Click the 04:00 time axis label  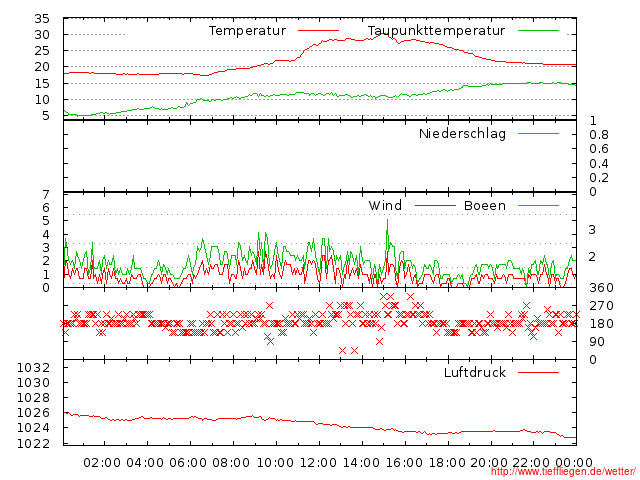click(x=145, y=463)
